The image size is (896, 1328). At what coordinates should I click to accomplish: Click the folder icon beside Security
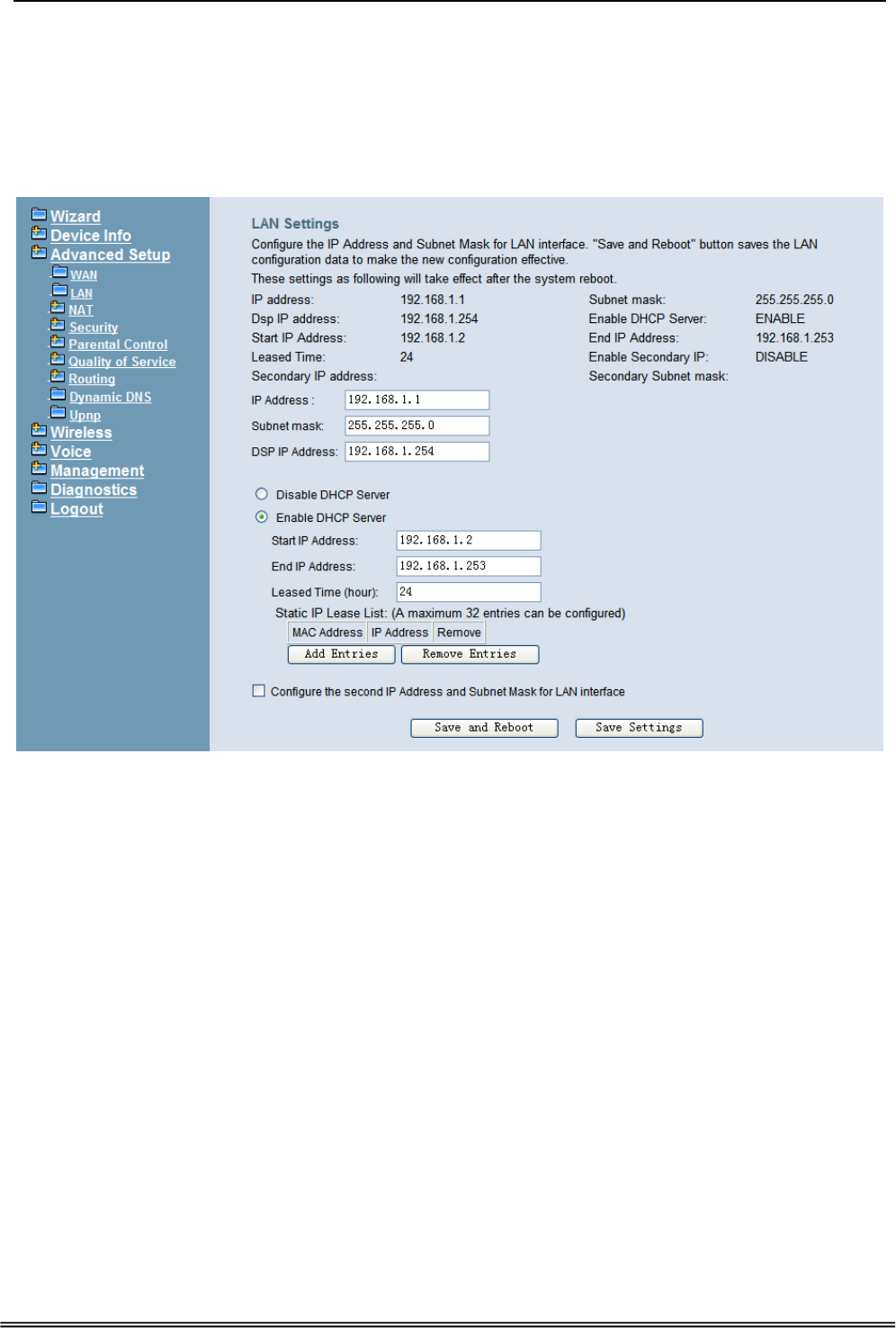(58, 324)
